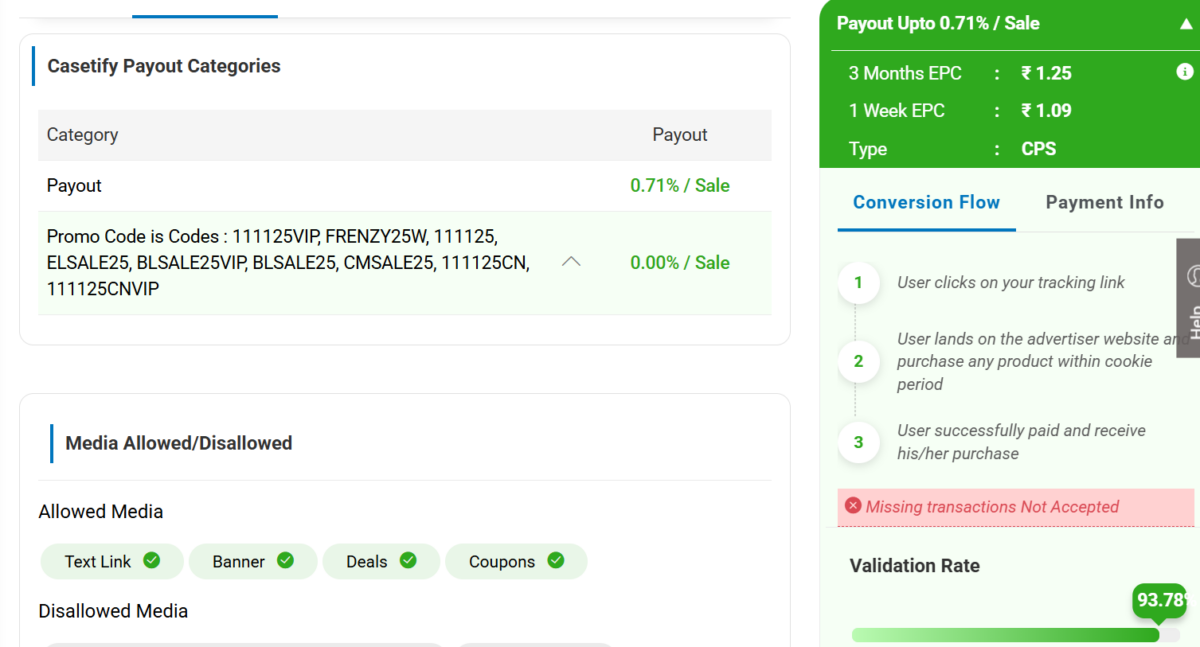1200x647 pixels.
Task: Click the red X missing transactions icon
Action: (x=853, y=506)
